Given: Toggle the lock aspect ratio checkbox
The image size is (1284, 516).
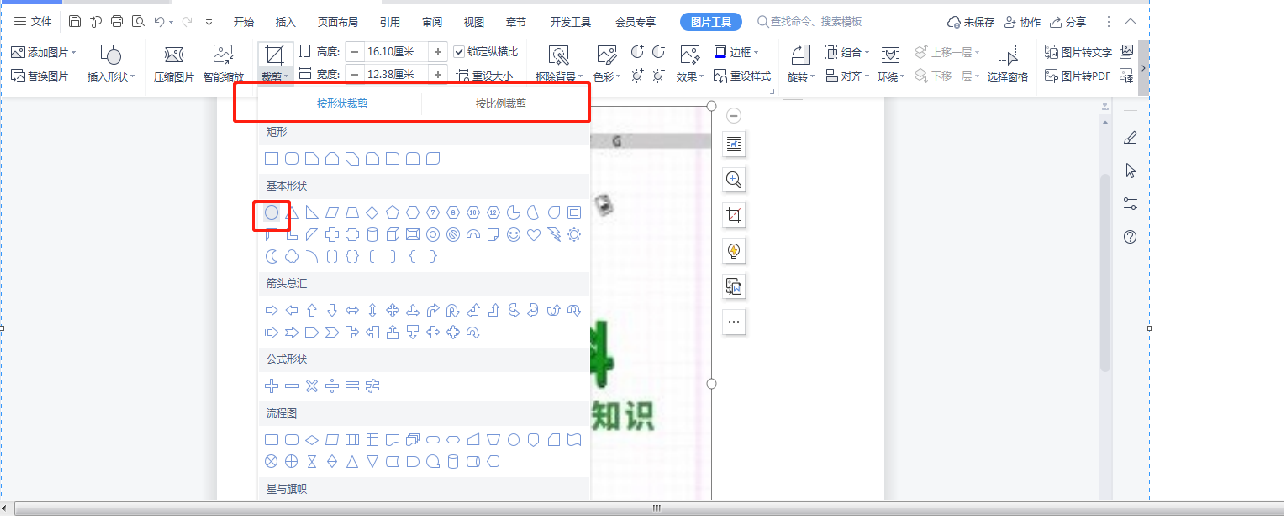Looking at the screenshot, I should [460, 51].
